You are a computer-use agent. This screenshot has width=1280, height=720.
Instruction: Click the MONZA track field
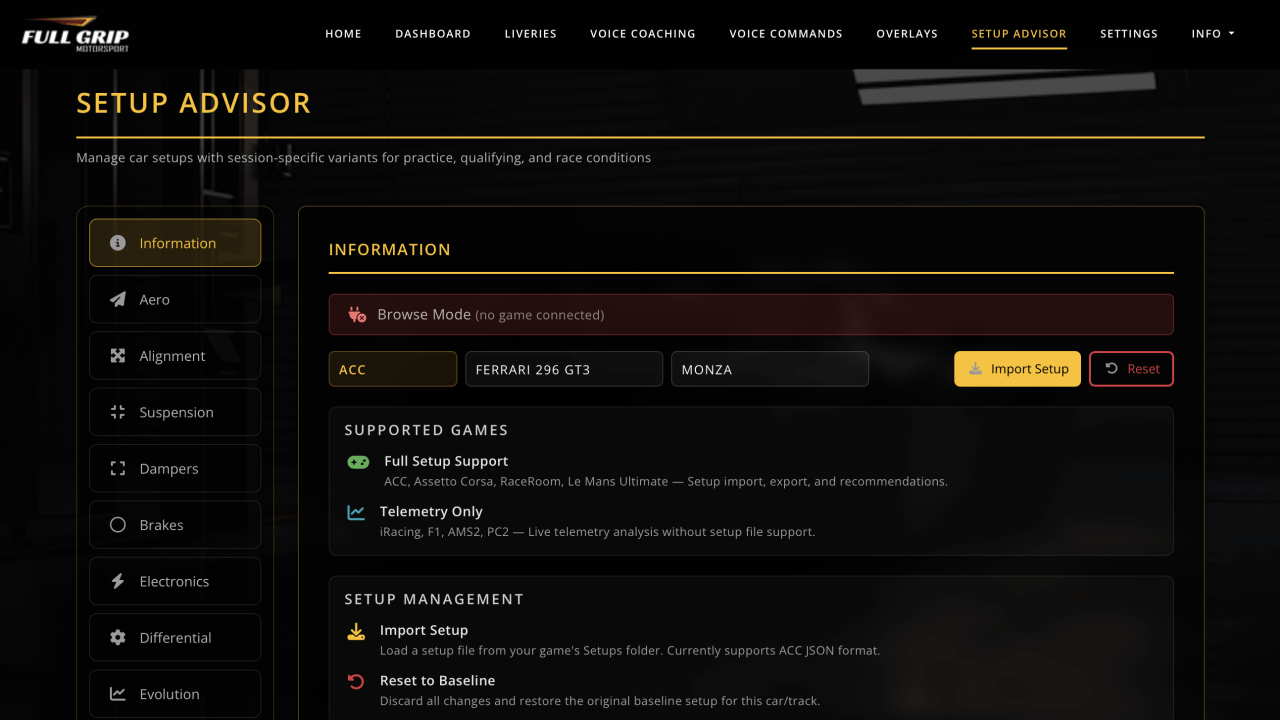[x=769, y=368]
